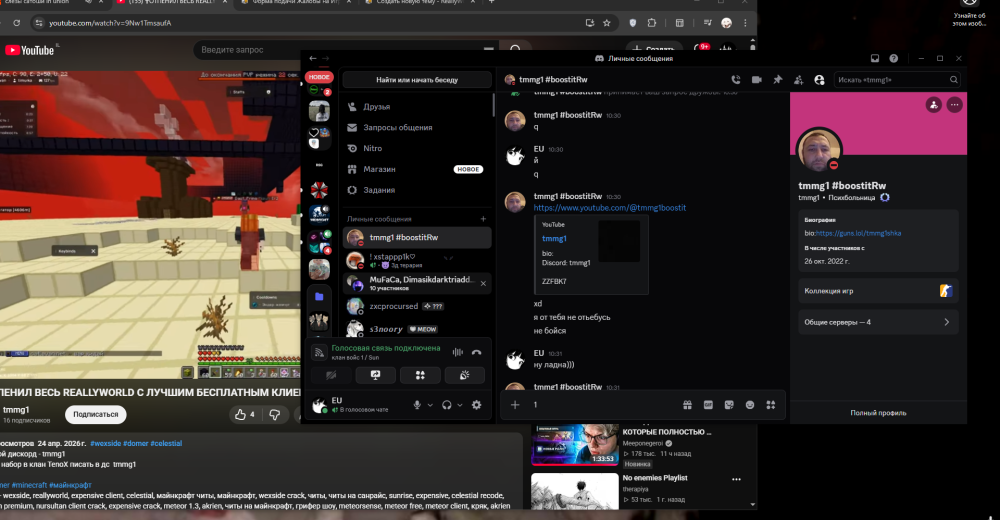Attach a file with plus button
The image size is (1000, 520).
(515, 405)
